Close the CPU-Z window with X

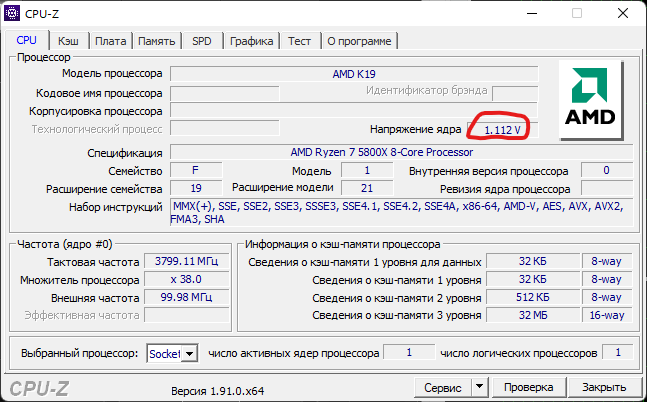[x=623, y=13]
